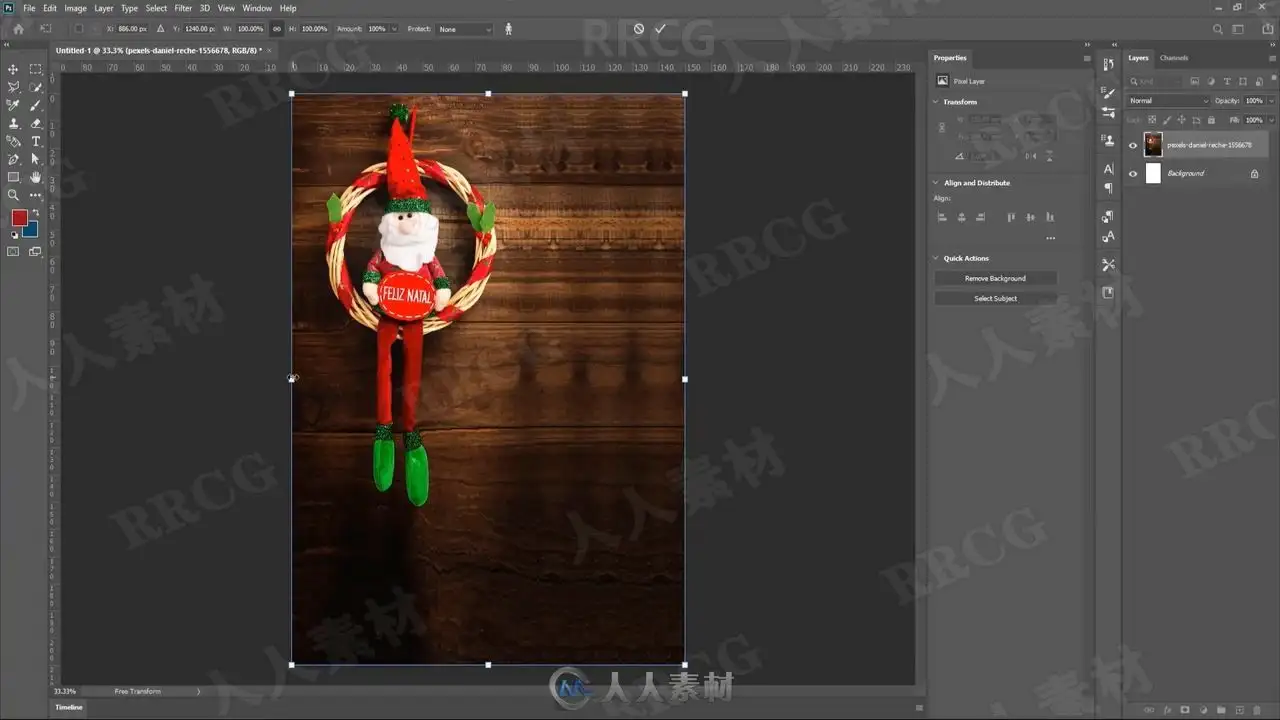Select the Zoom magnifier tool
1280x720 pixels.
coord(14,195)
